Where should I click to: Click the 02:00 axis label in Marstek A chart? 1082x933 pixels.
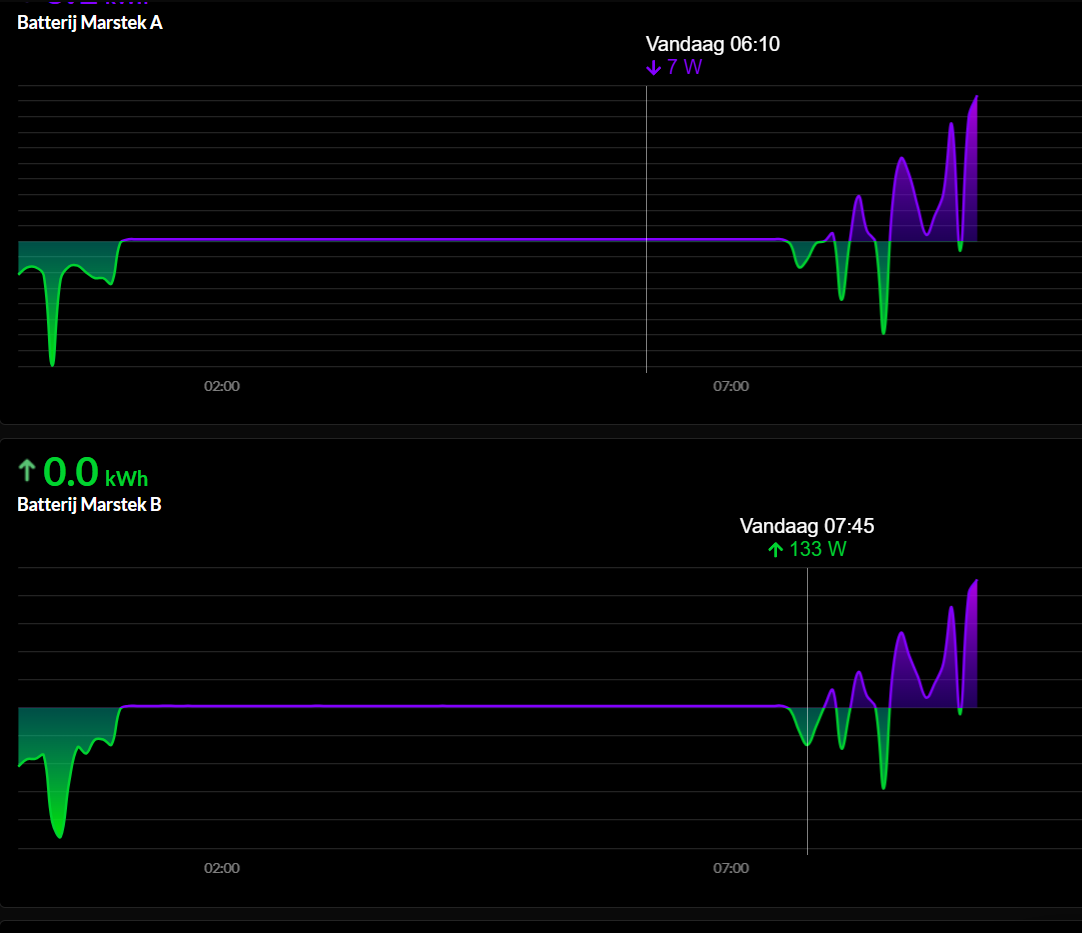pos(222,386)
